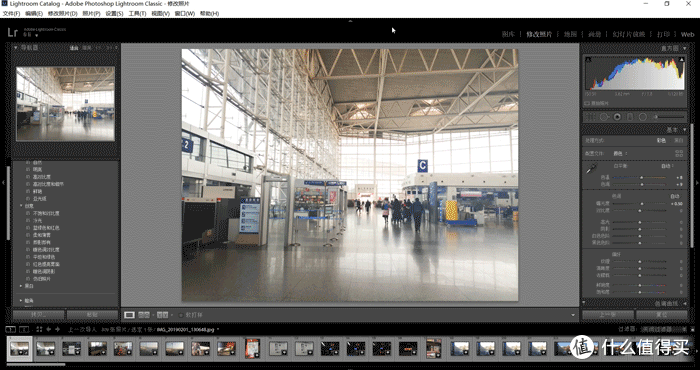Pick the White Balance eyedropper
The height and width of the screenshot is (370, 700).
tap(592, 169)
